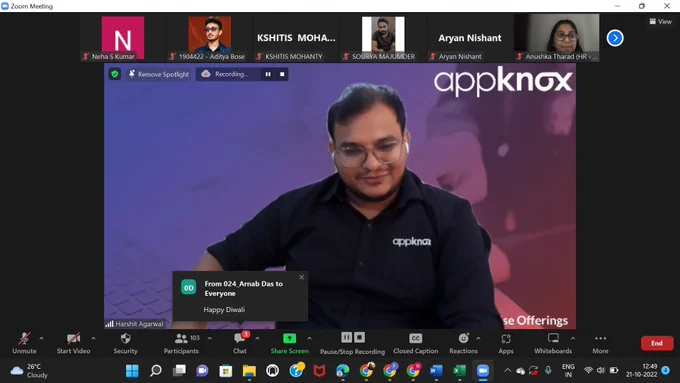Open Microsoft Edge from the taskbar
680x383 pixels.
(343, 371)
